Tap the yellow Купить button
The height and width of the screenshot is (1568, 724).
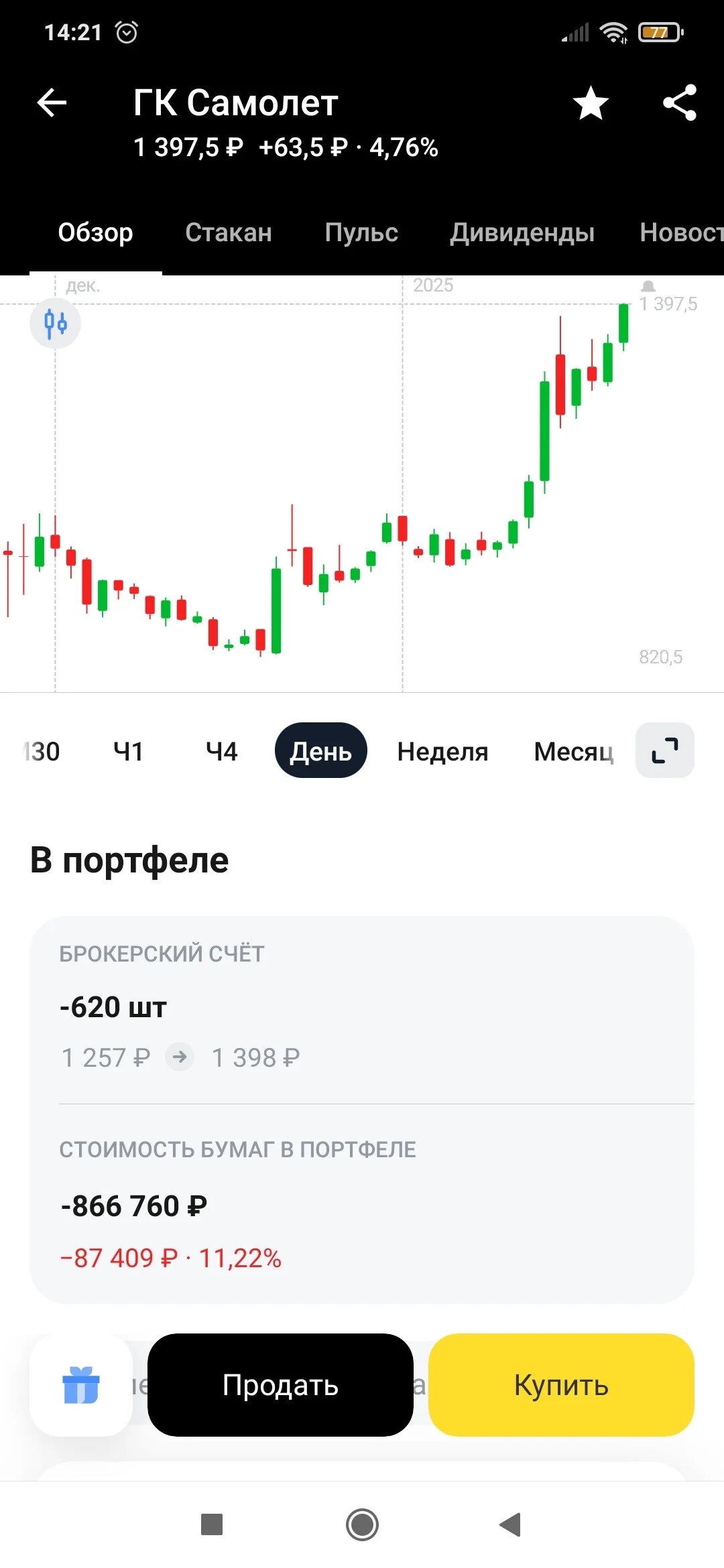pyautogui.click(x=561, y=1384)
